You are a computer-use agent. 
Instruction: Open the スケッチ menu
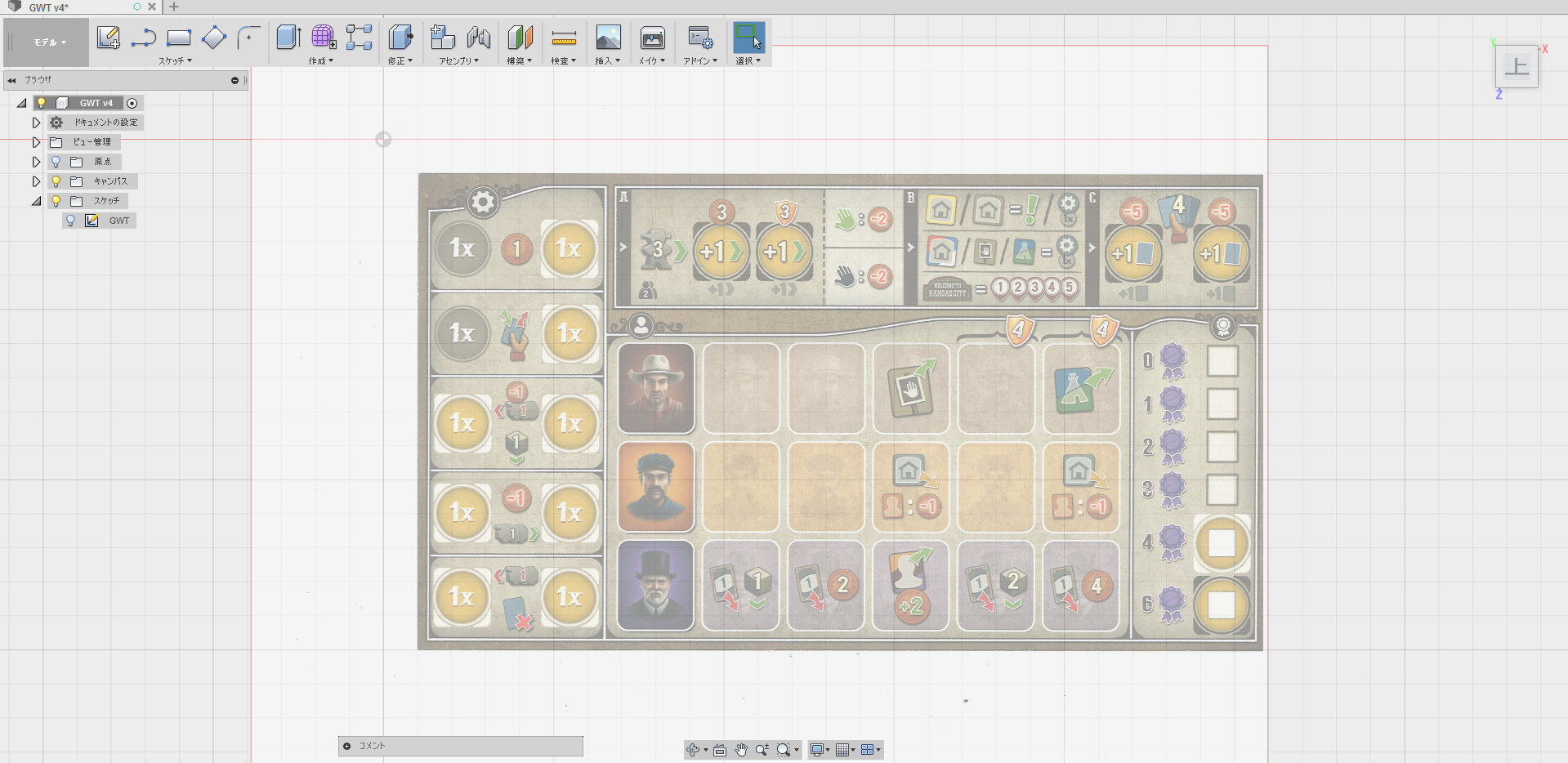pos(175,61)
